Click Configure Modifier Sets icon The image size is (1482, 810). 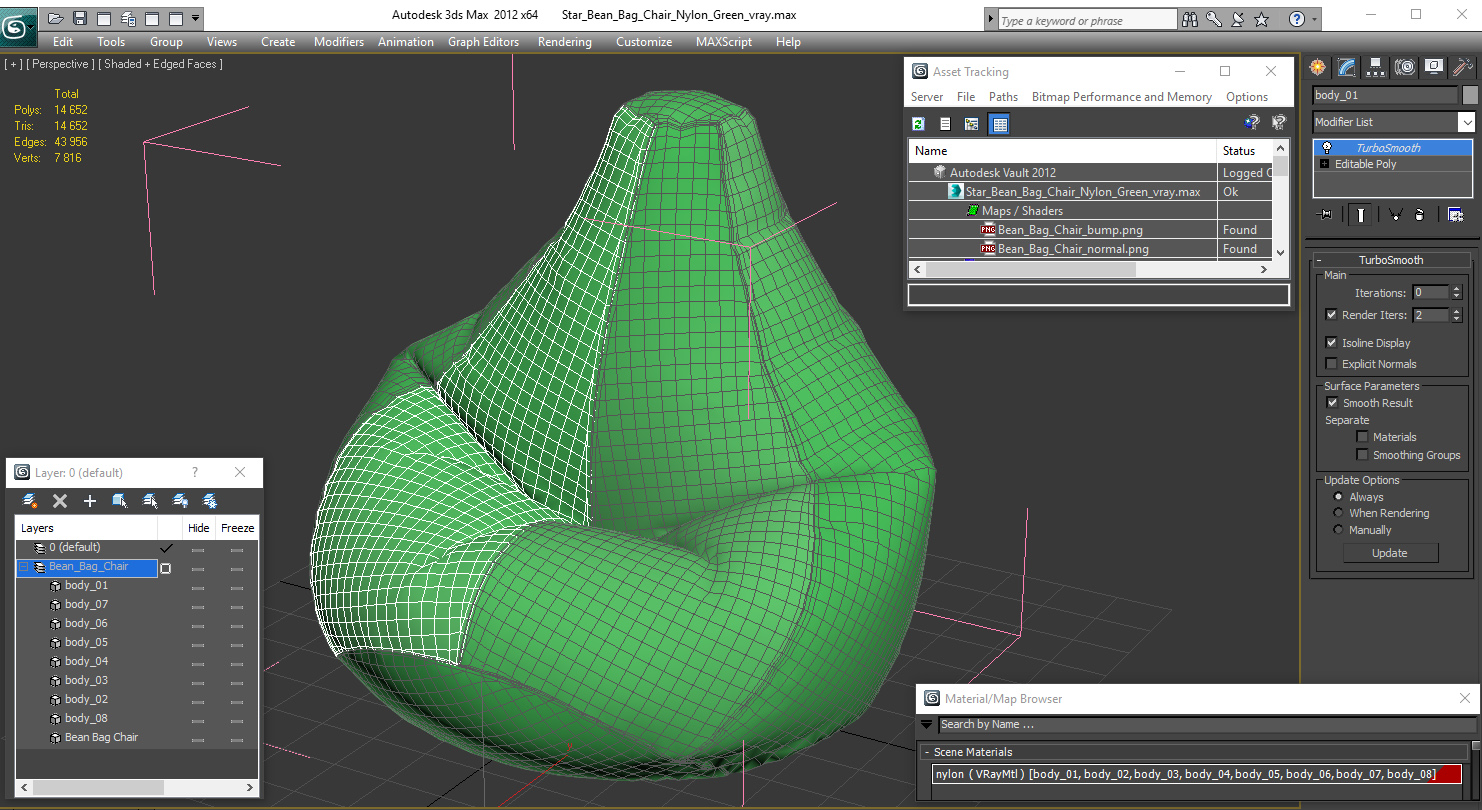1455,214
